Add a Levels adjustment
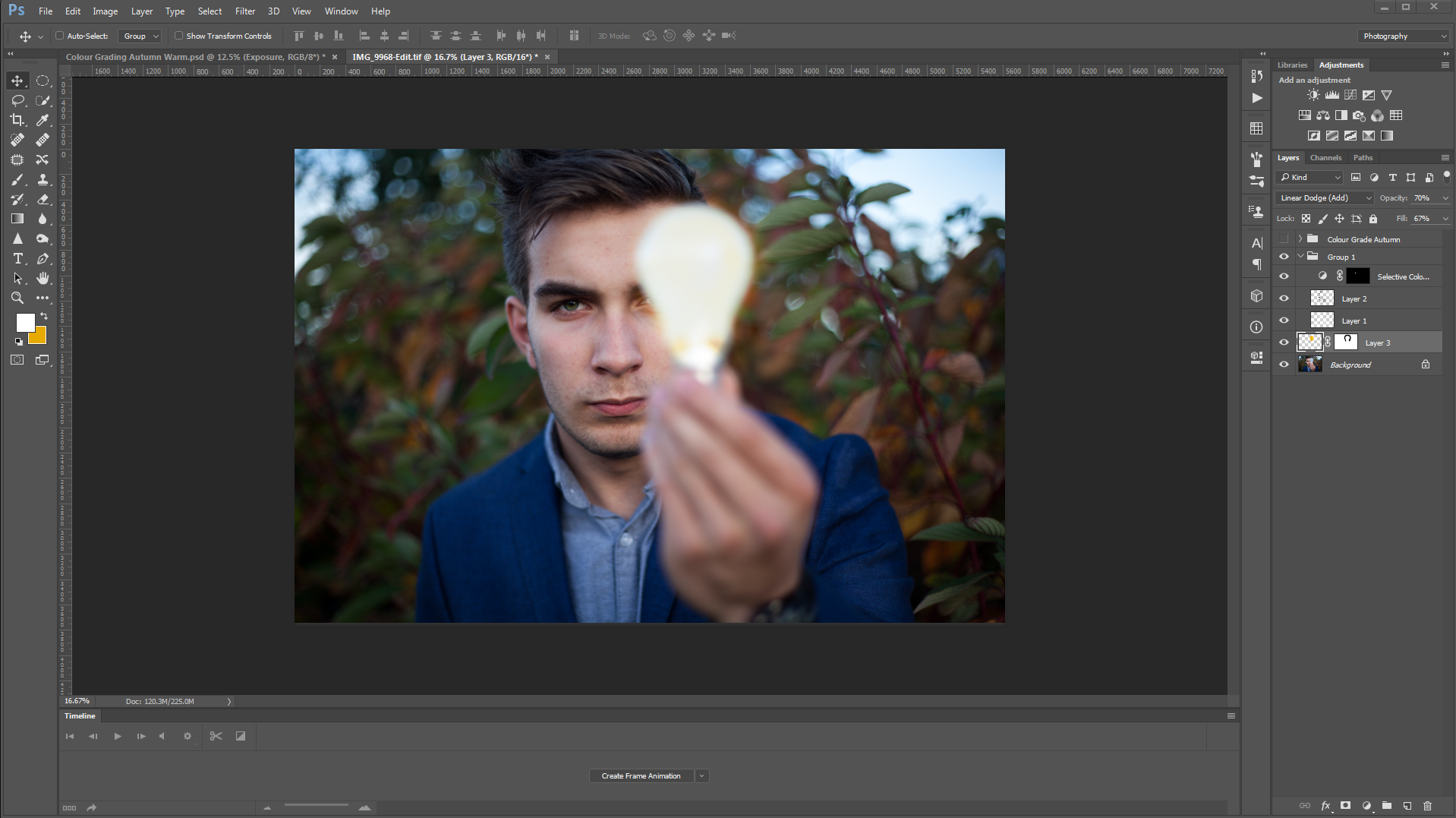The width and height of the screenshot is (1456, 818). coord(1332,95)
